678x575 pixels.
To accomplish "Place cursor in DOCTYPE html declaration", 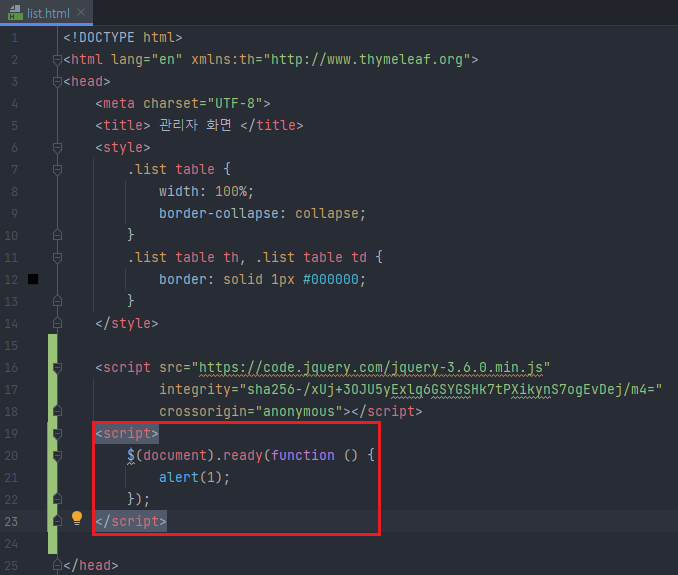I will pyautogui.click(x=123, y=38).
